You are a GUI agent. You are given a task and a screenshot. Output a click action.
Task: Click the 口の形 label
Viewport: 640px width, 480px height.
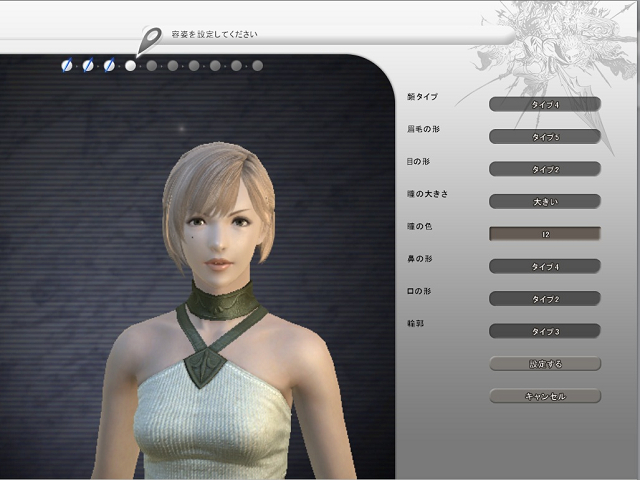[x=419, y=291]
